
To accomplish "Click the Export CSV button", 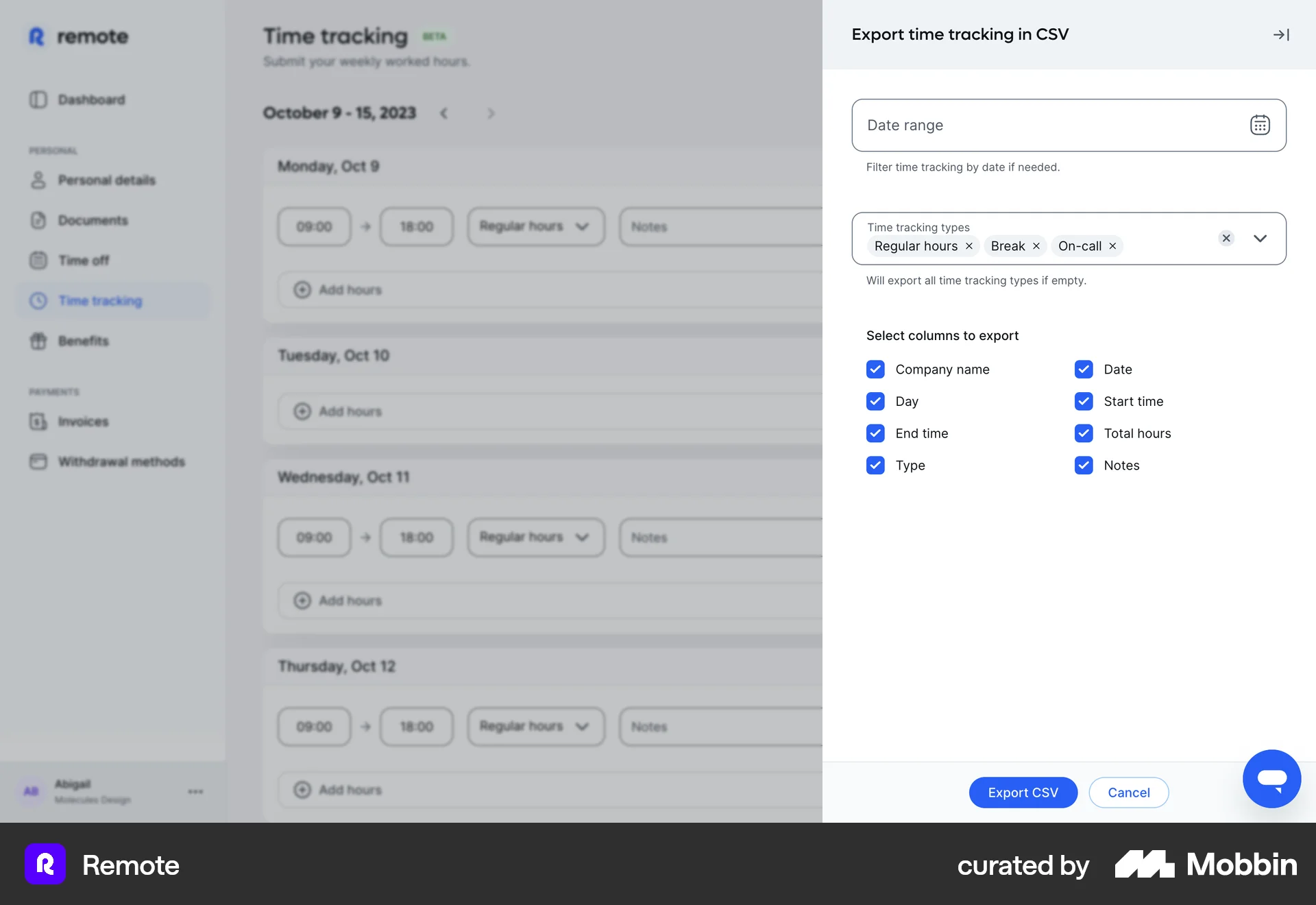I will coord(1023,793).
